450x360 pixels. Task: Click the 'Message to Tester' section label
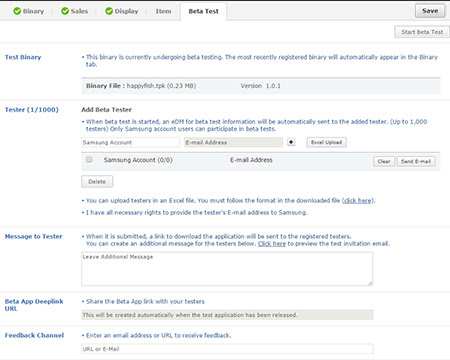33,236
